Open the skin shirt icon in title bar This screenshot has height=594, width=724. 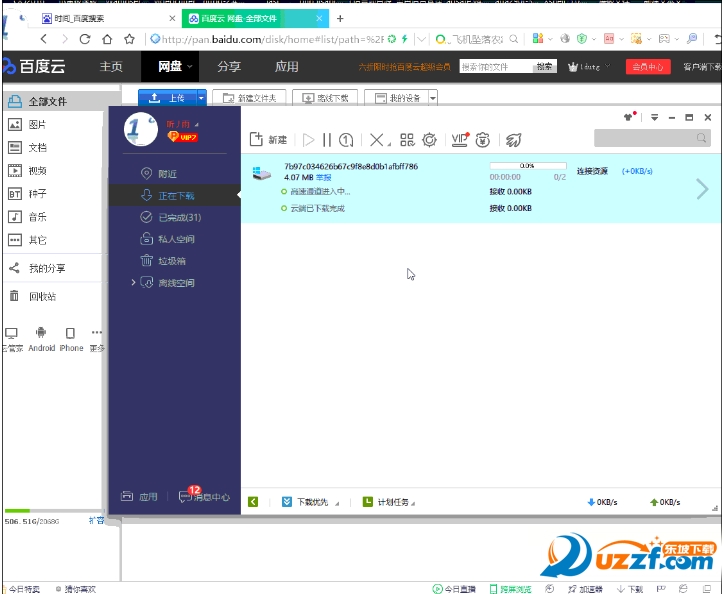pyautogui.click(x=629, y=116)
